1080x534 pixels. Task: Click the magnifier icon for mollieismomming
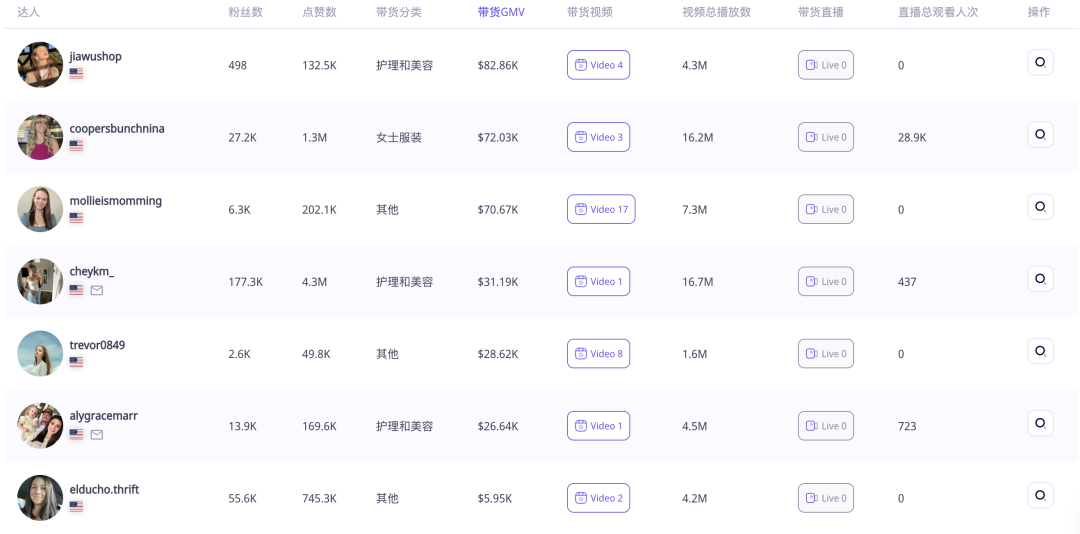pyautogui.click(x=1040, y=207)
